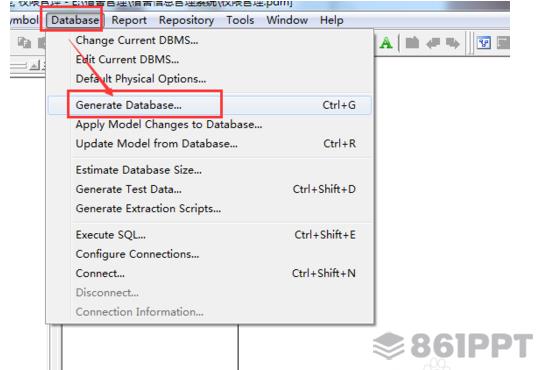This screenshot has width=543, height=370.
Task: Click the gray folder-shaped toolbar icon
Action: click(x=412, y=43)
